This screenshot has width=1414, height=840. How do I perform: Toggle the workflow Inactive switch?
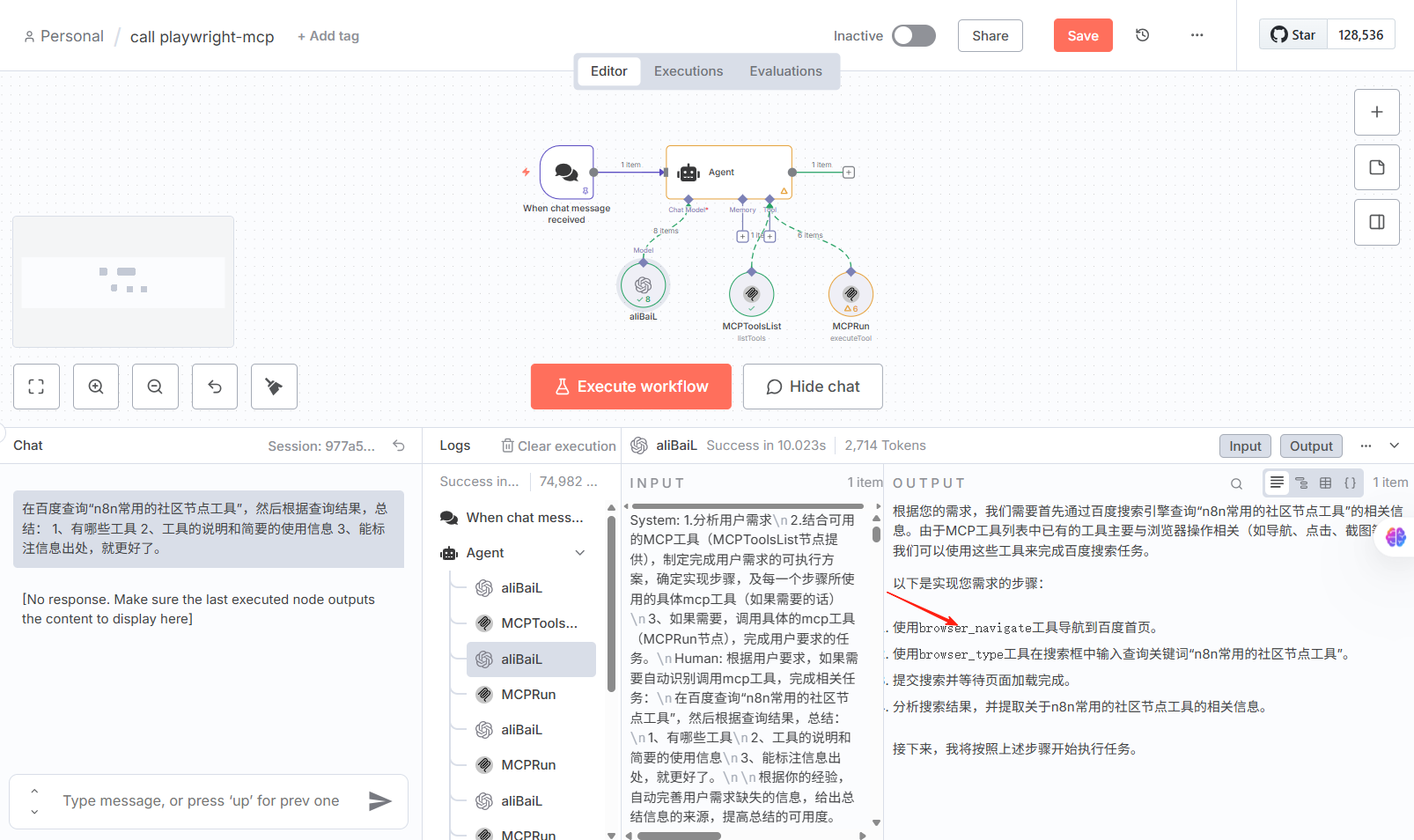coord(914,35)
